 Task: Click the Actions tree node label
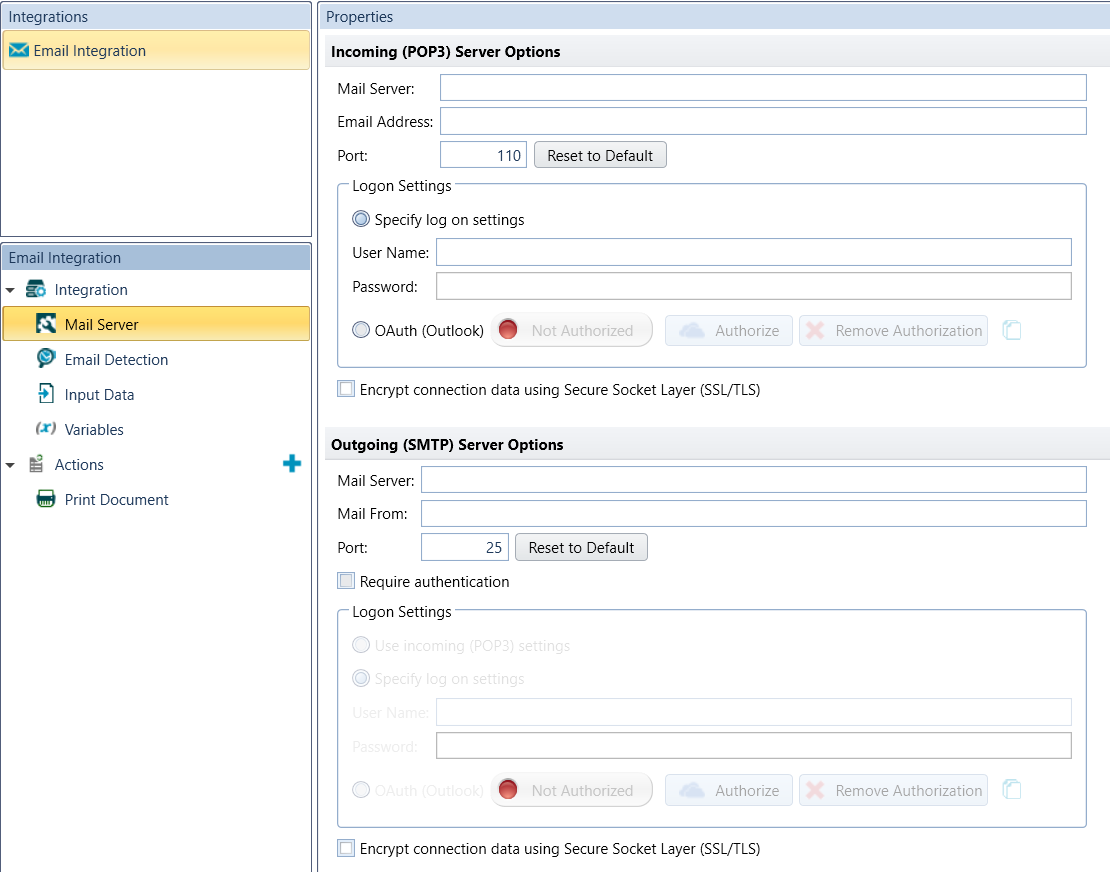[x=79, y=464]
